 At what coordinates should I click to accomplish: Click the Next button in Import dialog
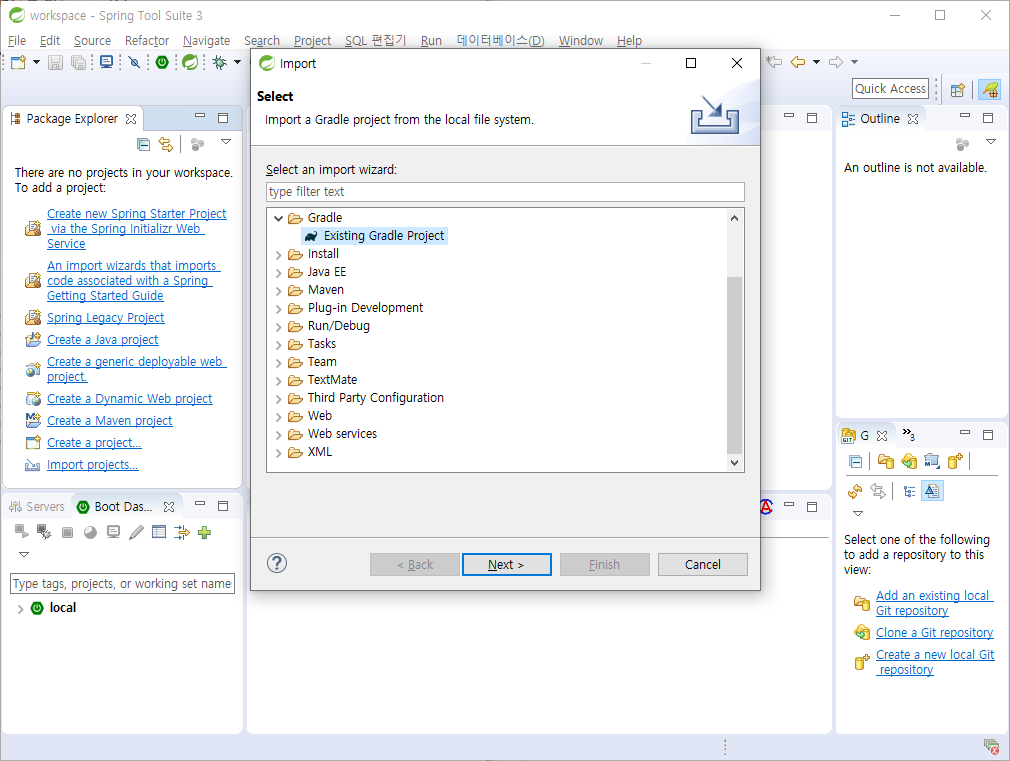pyautogui.click(x=506, y=564)
